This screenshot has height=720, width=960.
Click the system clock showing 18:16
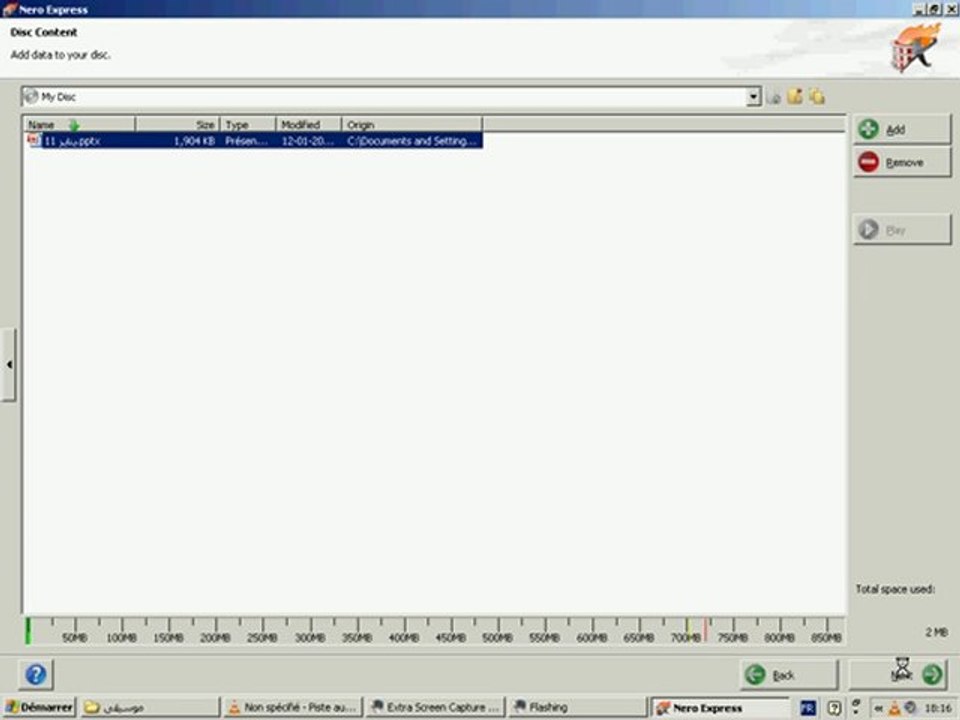[x=938, y=708]
